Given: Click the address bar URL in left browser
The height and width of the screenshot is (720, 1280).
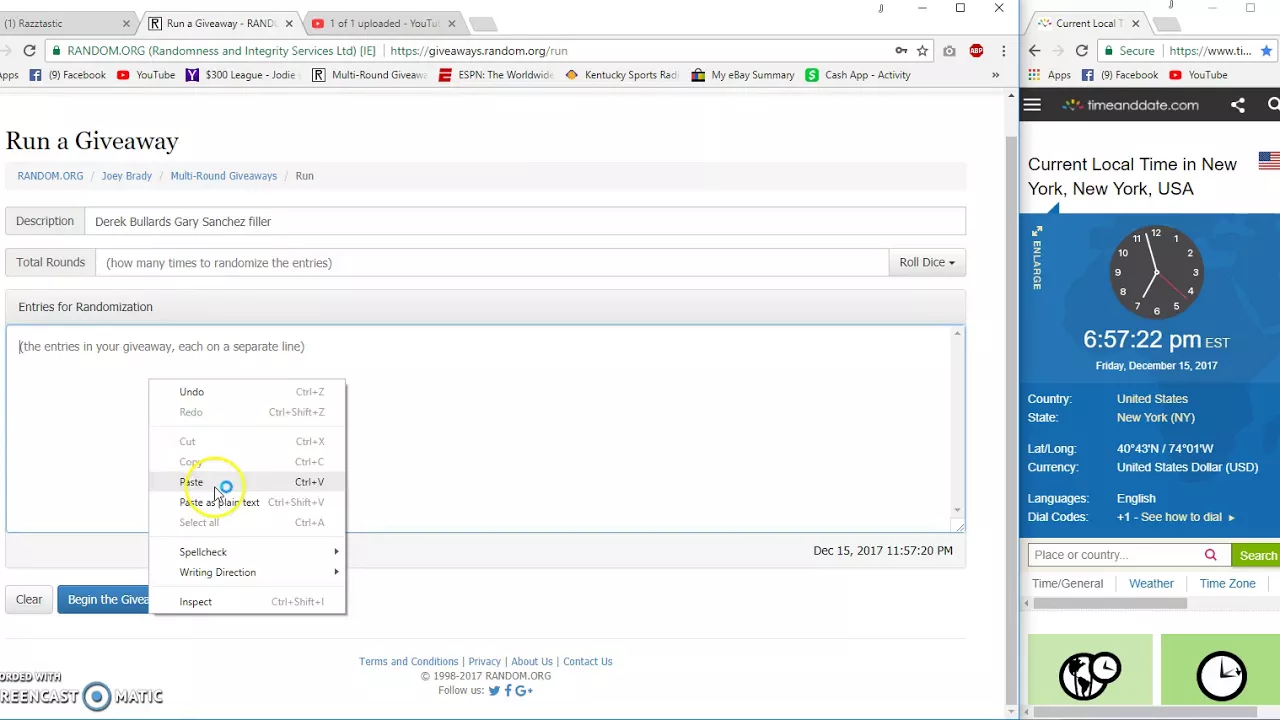Looking at the screenshot, I should [478, 51].
